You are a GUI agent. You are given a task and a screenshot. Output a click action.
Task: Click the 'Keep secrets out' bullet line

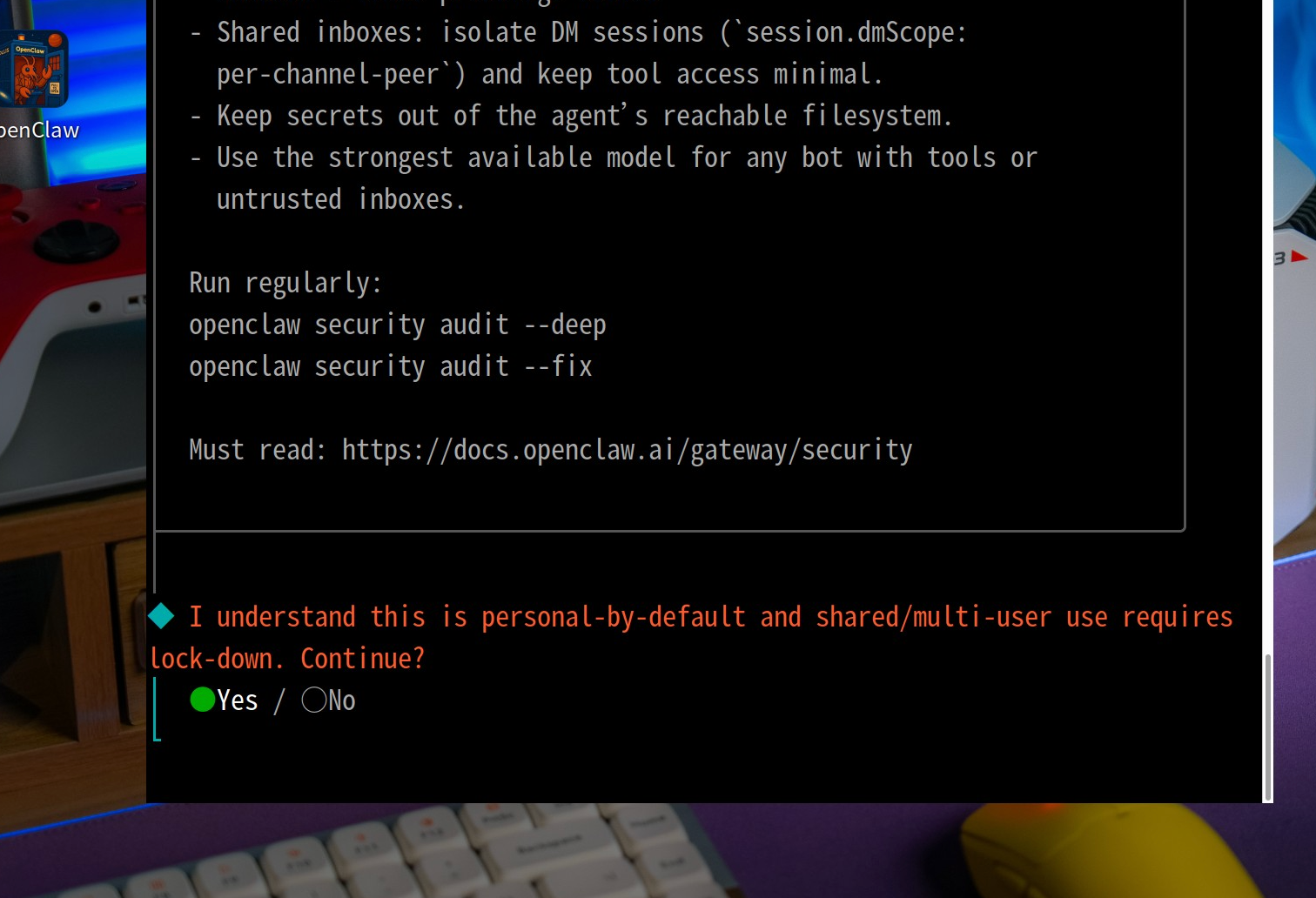click(571, 116)
